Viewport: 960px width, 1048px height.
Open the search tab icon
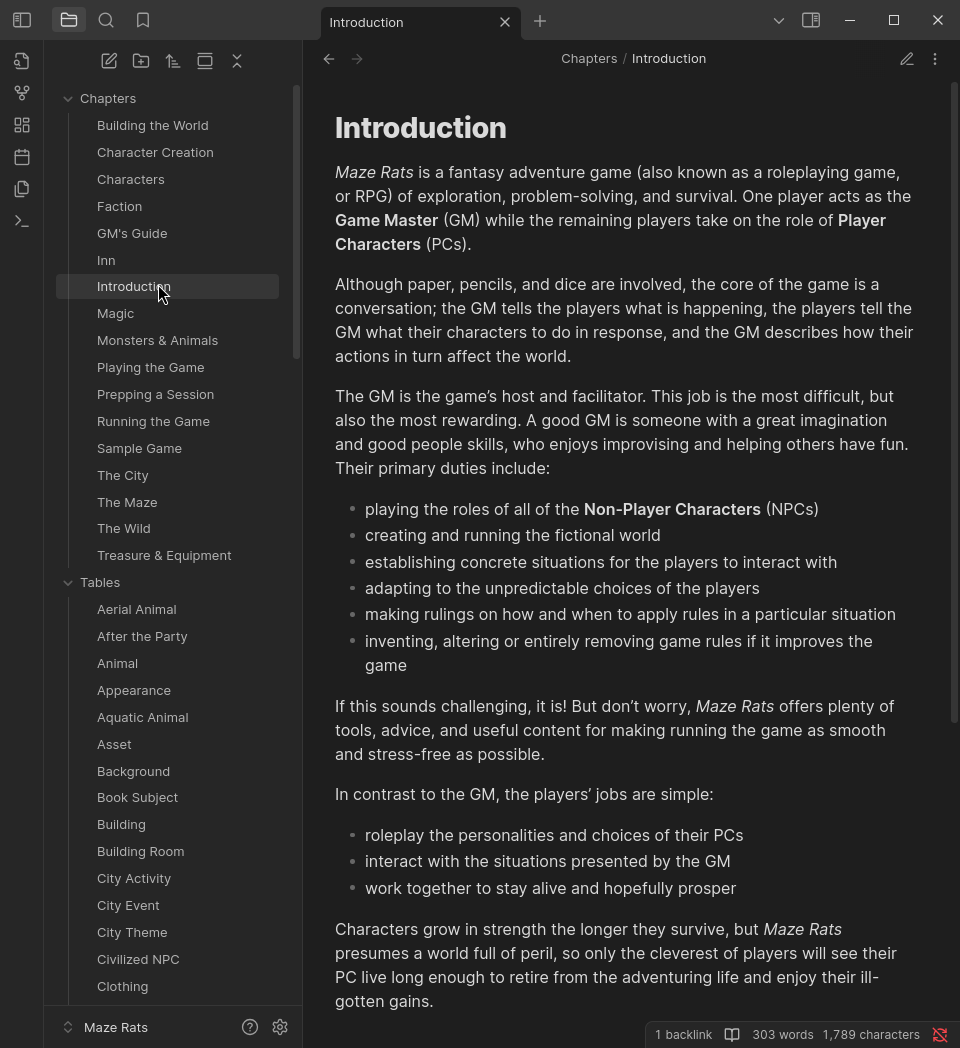pyautogui.click(x=106, y=20)
